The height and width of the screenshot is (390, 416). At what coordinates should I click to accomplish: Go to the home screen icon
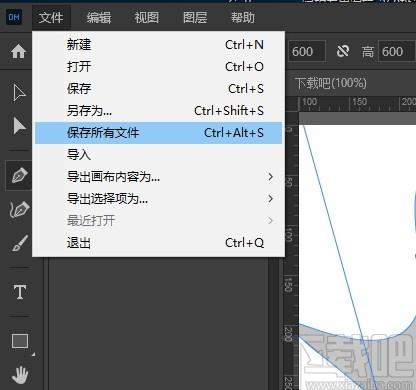point(18,51)
